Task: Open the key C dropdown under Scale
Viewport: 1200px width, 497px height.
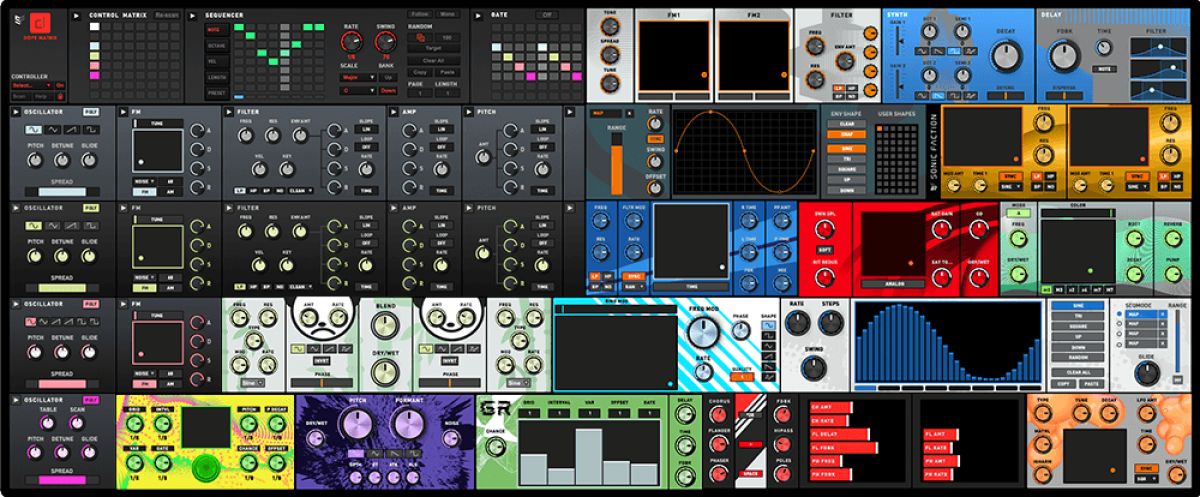Action: (x=358, y=90)
